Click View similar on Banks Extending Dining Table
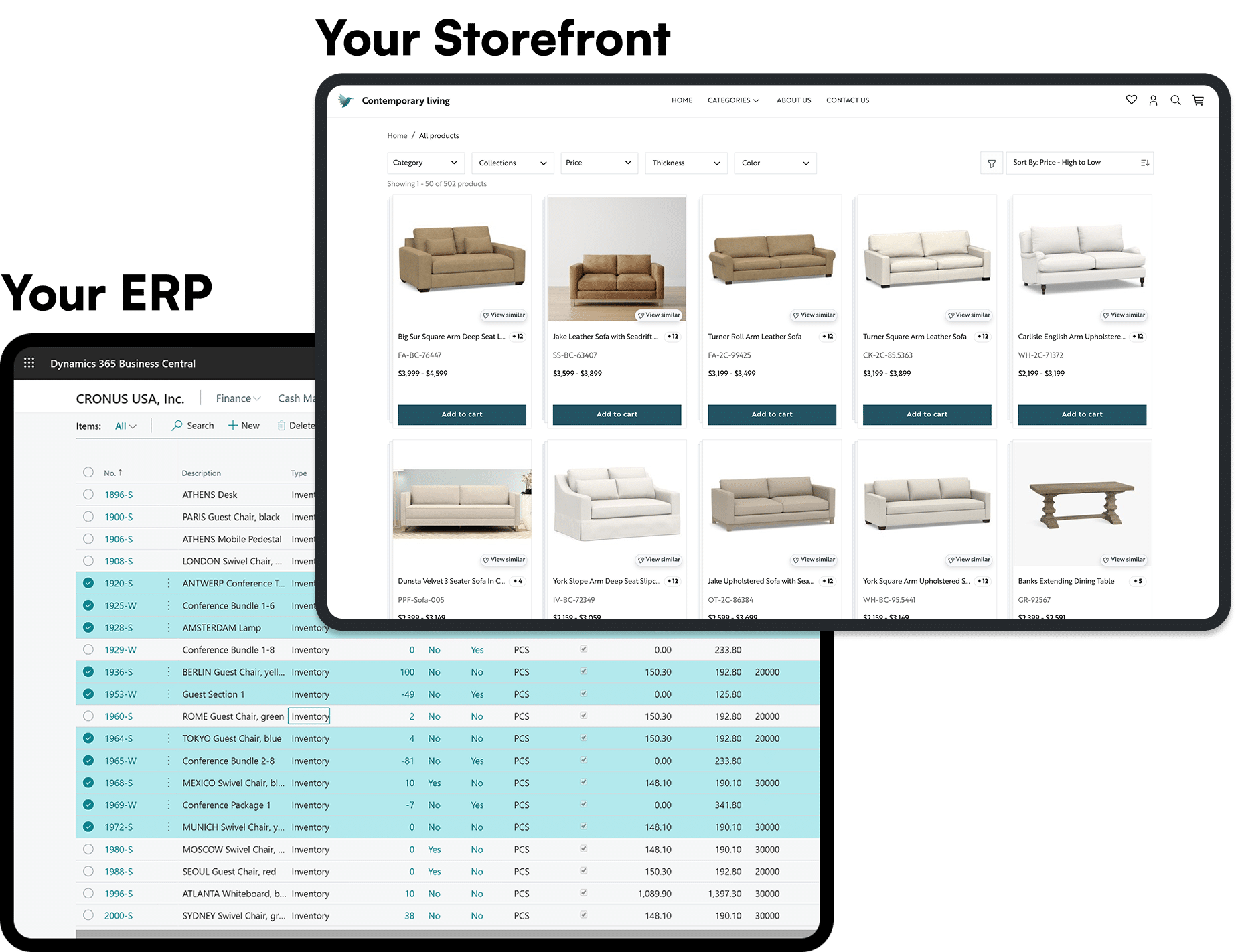This screenshot has width=1236, height=952. coord(1124,560)
